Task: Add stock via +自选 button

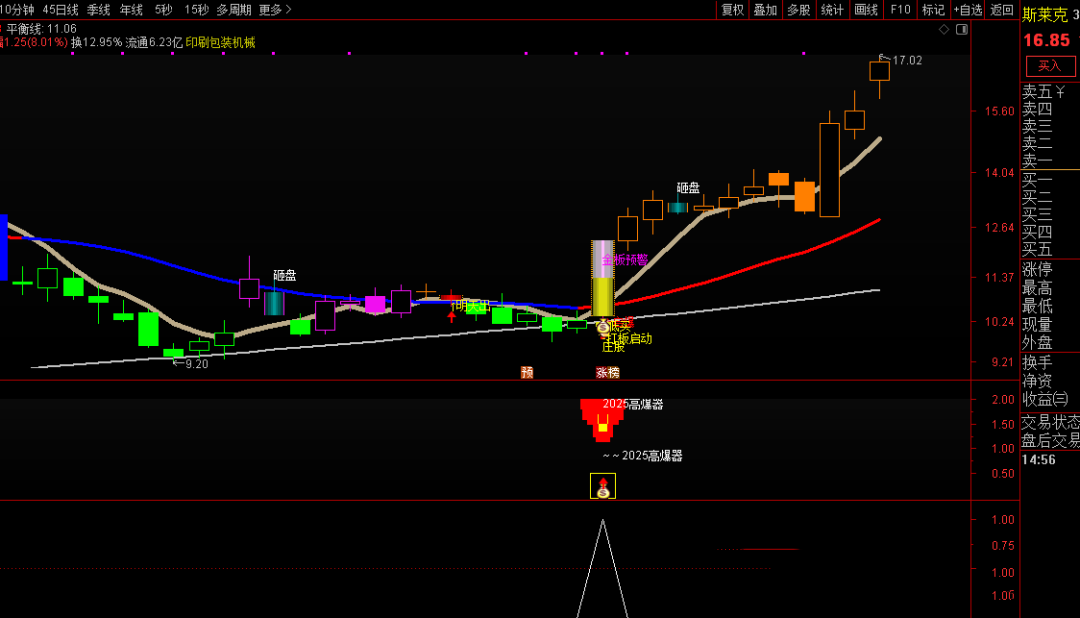Action: 967,10
